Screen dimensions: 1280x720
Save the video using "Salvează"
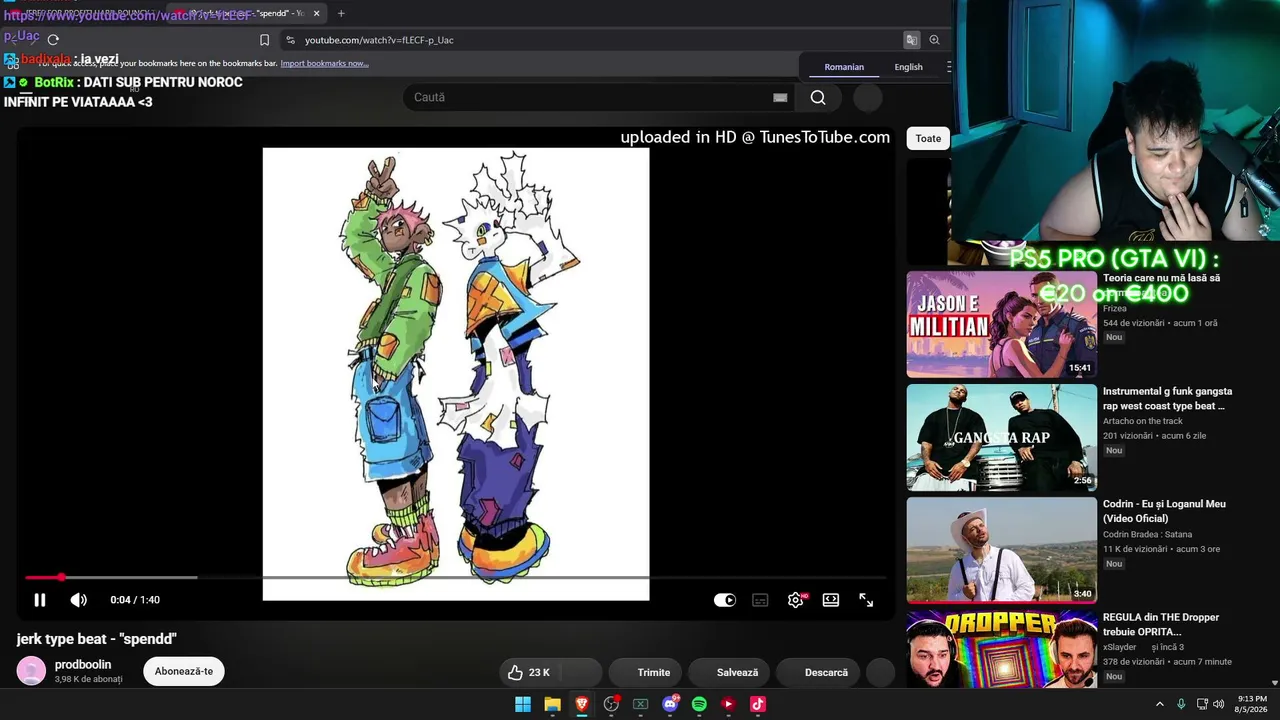(729, 672)
